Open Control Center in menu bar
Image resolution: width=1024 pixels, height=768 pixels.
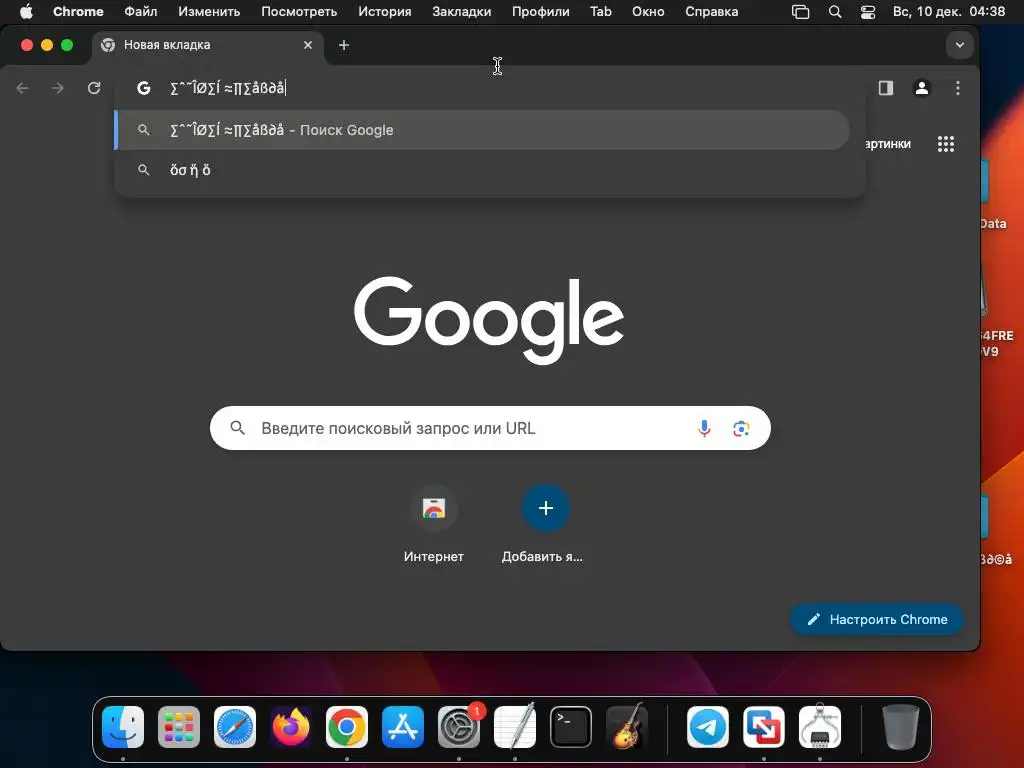click(868, 11)
